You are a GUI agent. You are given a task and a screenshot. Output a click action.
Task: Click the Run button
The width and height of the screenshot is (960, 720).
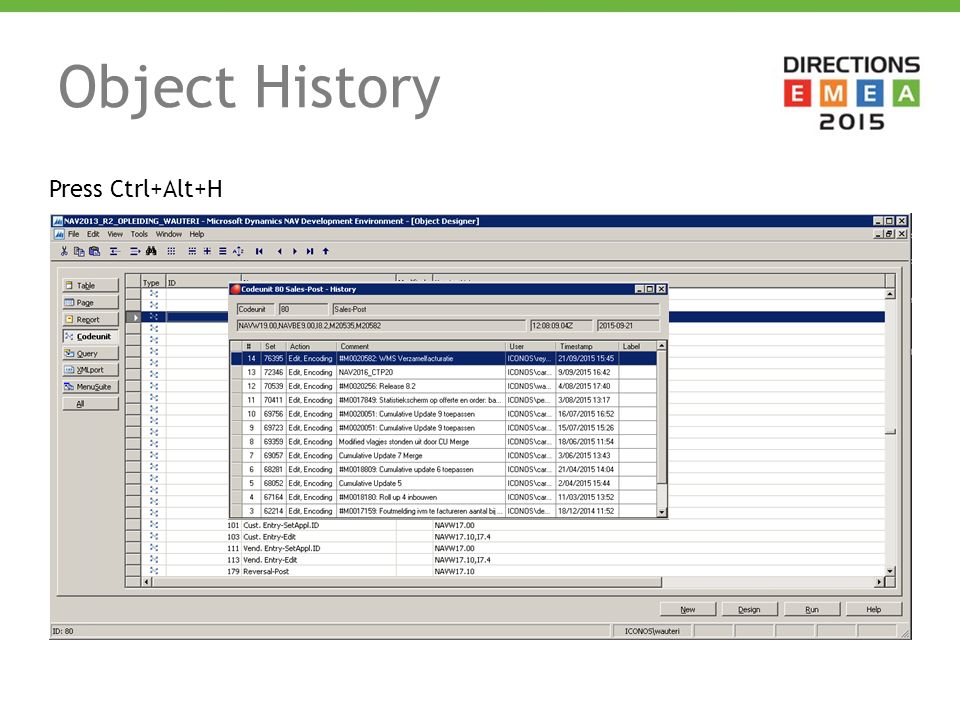(x=812, y=610)
